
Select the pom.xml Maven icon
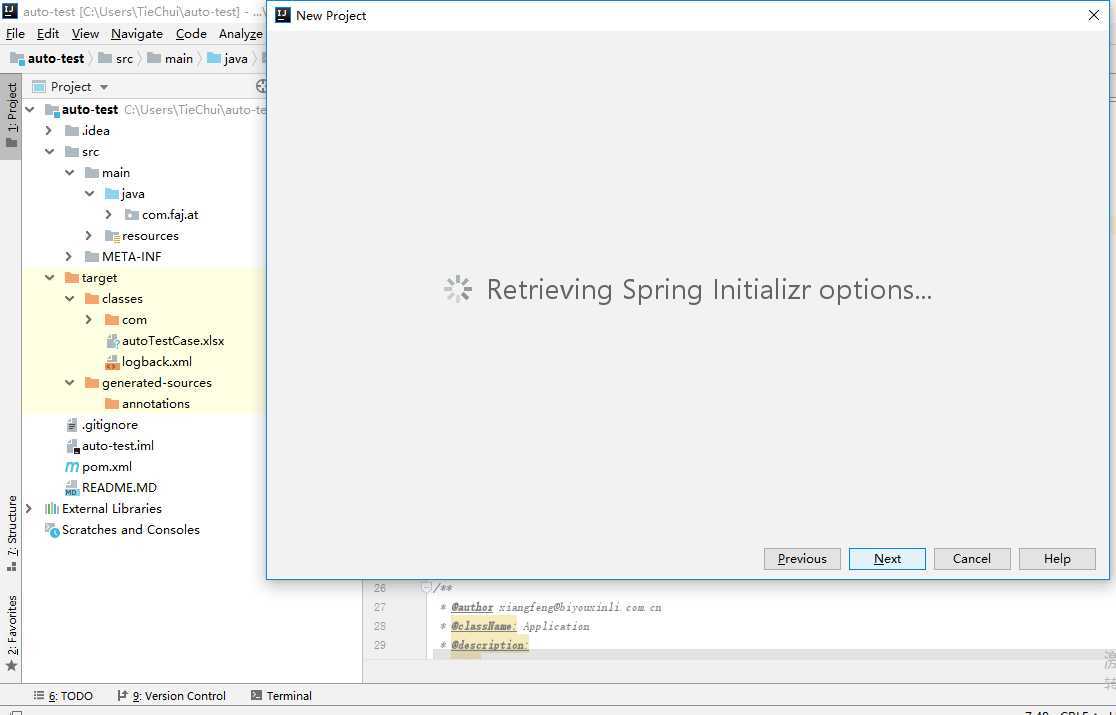(71, 467)
